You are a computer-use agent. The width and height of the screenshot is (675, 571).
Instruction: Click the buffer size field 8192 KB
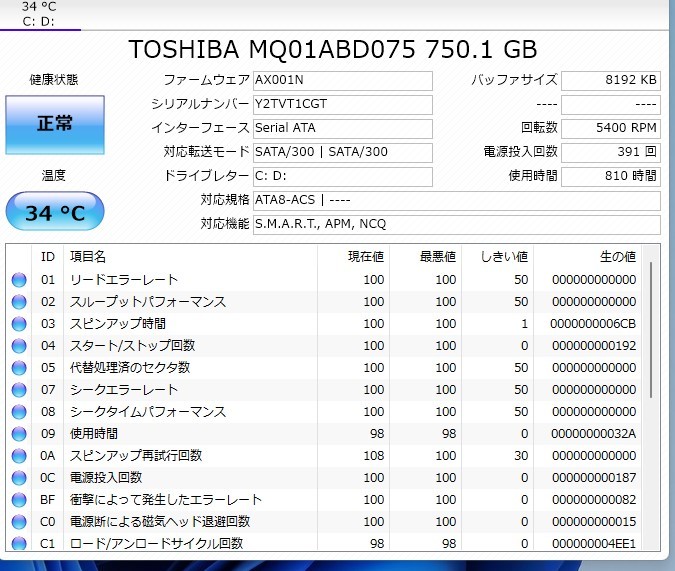pos(610,81)
